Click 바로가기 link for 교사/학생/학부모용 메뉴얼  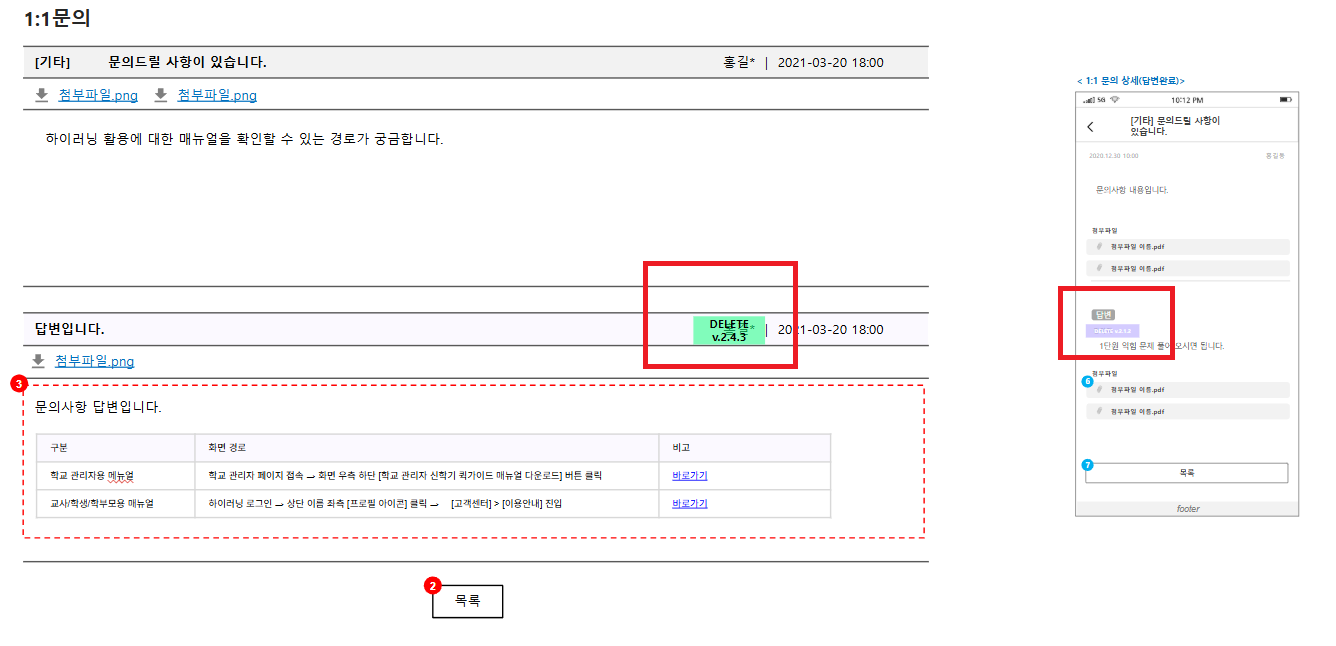(x=689, y=504)
